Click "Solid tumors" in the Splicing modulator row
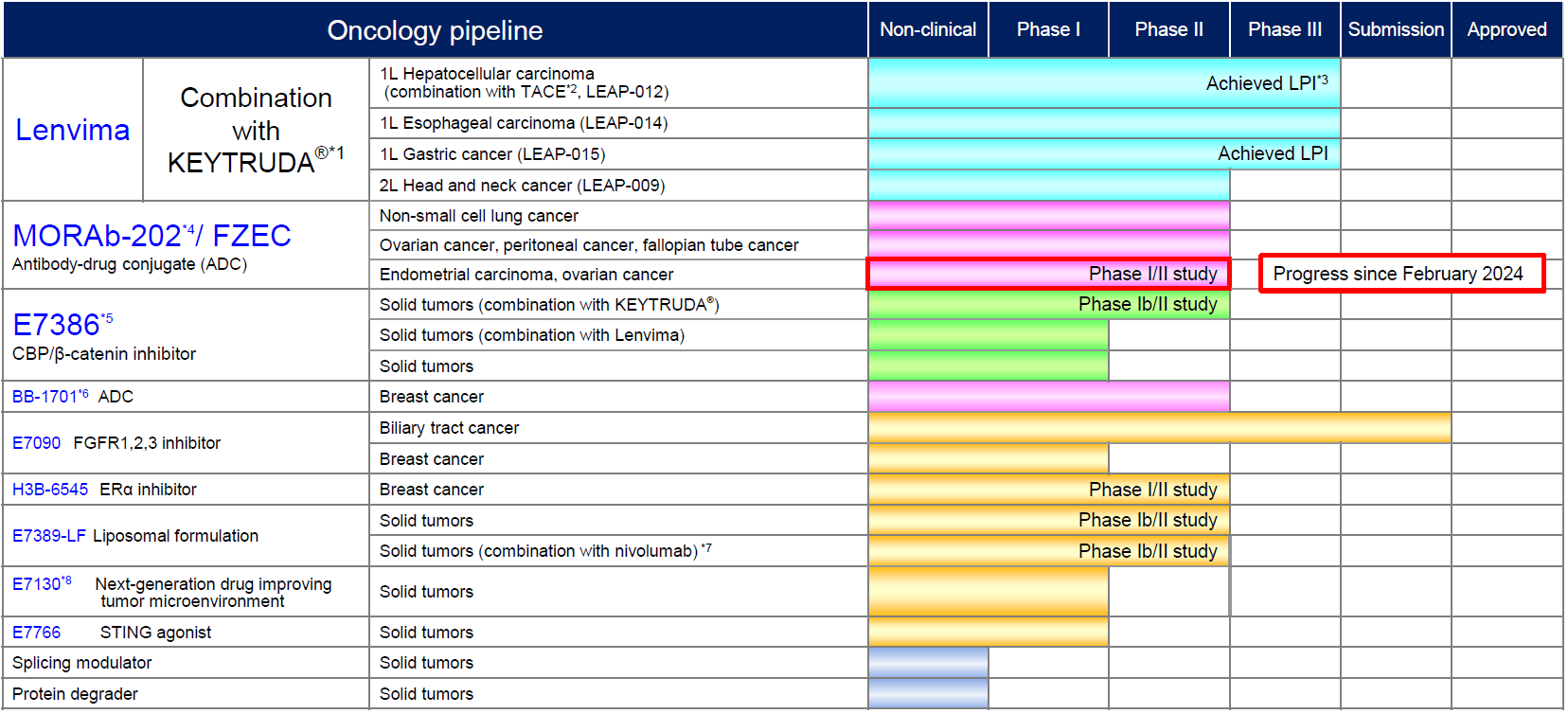 426,663
